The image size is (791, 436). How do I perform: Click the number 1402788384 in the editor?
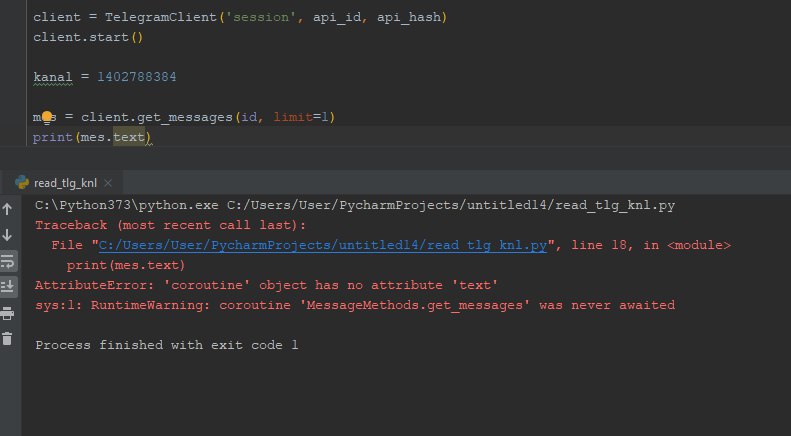point(137,77)
